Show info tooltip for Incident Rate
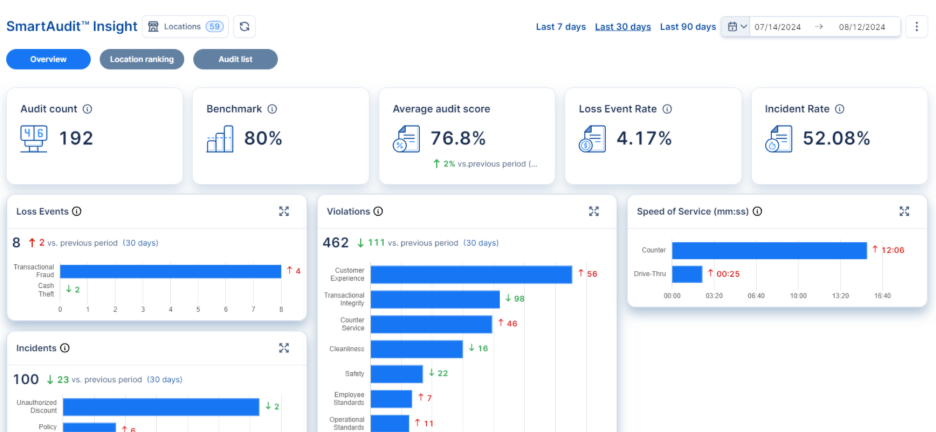The width and height of the screenshot is (936, 432). (x=839, y=109)
